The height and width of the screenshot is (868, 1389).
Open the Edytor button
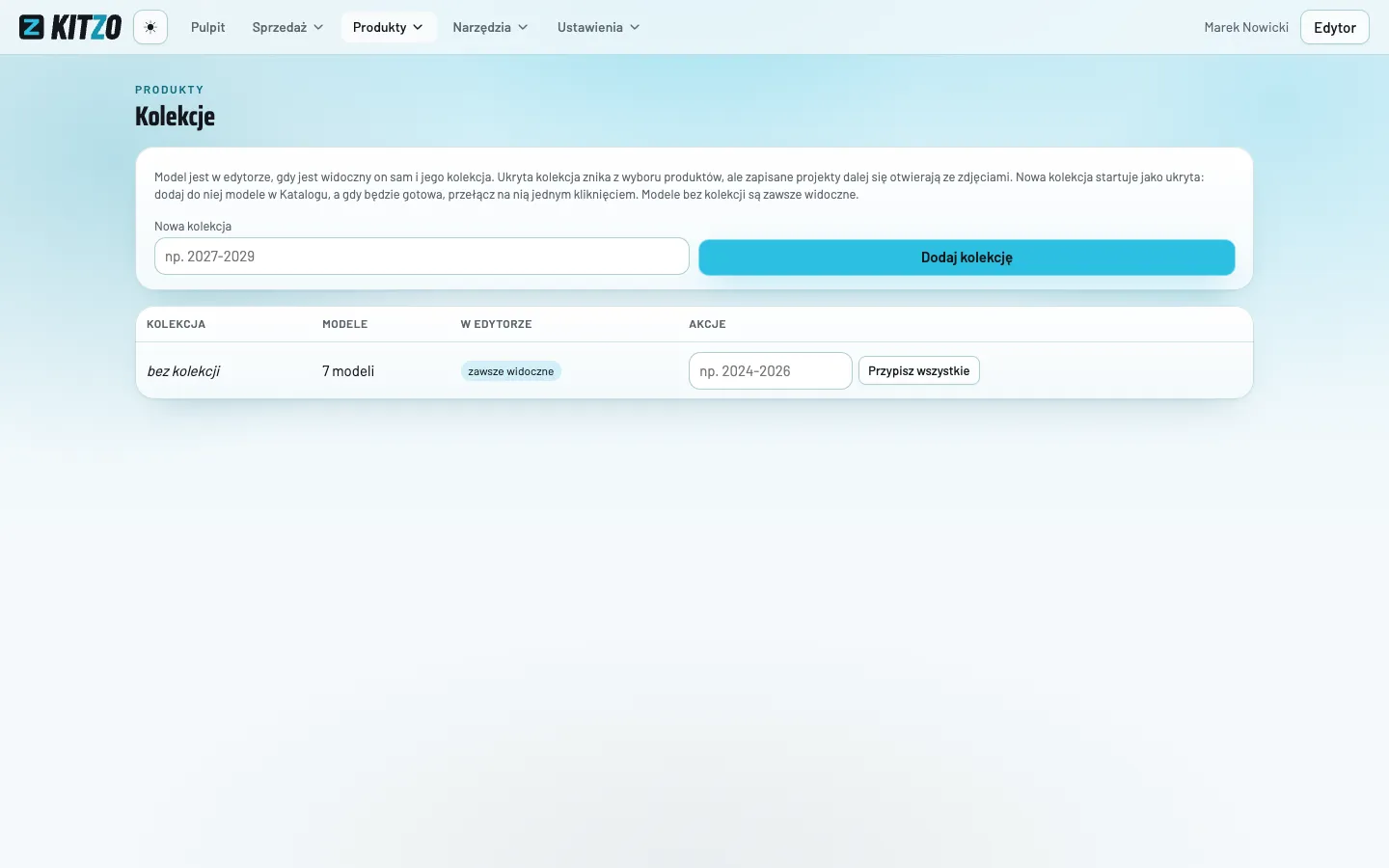pos(1335,27)
